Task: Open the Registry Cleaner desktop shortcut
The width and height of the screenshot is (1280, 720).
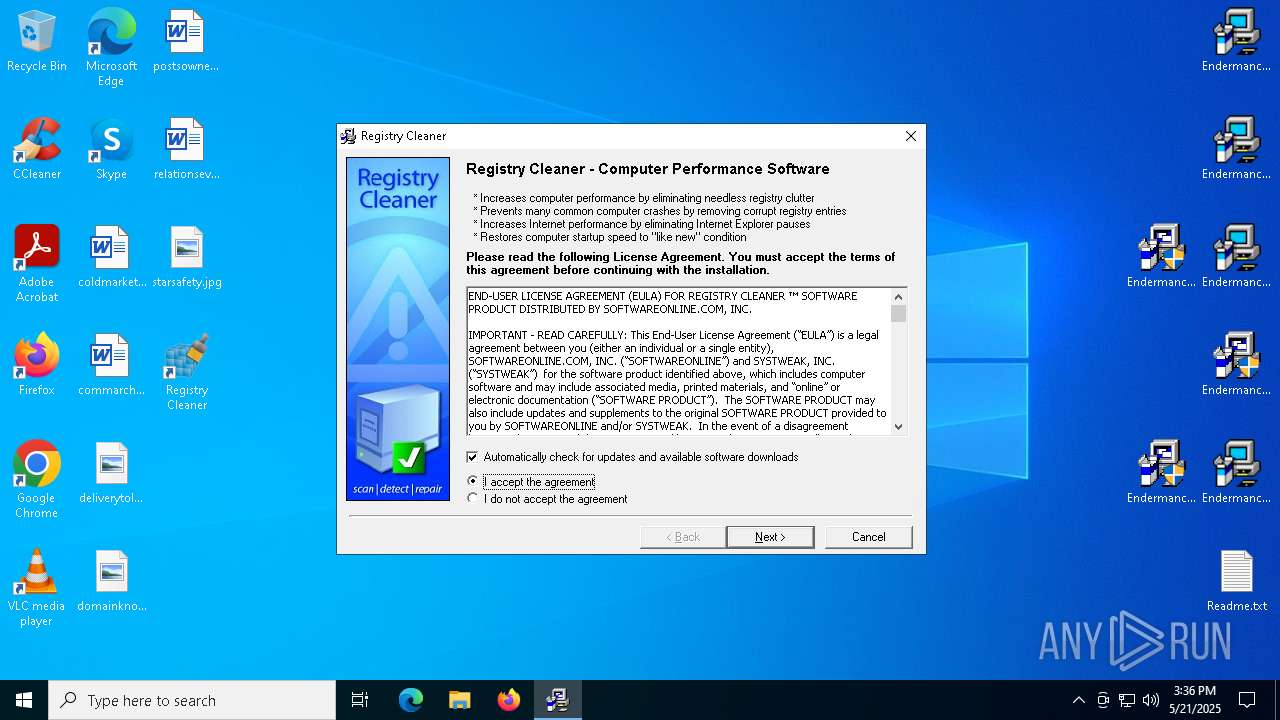Action: 187,372
